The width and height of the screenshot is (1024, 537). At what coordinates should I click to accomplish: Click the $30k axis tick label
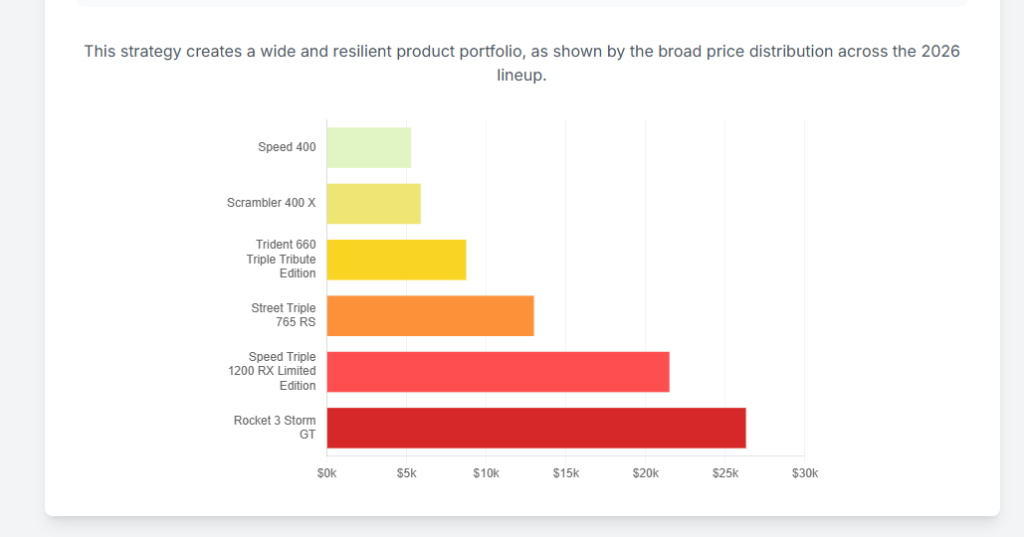tap(804, 473)
